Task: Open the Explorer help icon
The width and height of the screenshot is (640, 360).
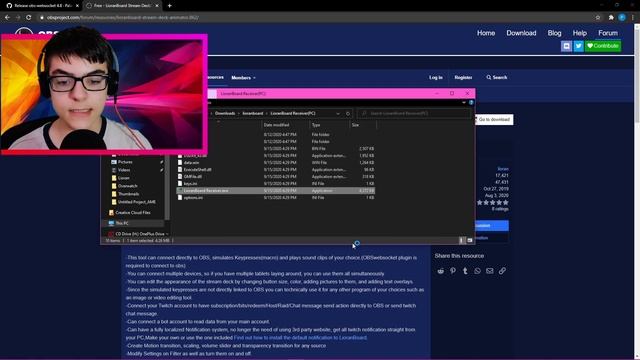Action: pyautogui.click(x=471, y=102)
